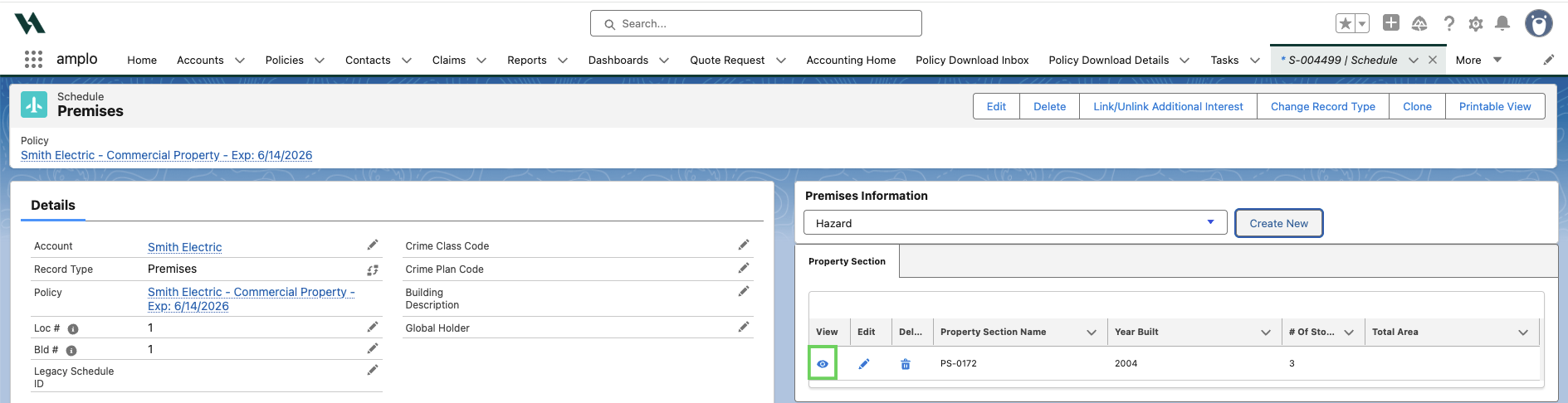
Task: Edit the Global Holder pencil icon
Action: pyautogui.click(x=744, y=327)
